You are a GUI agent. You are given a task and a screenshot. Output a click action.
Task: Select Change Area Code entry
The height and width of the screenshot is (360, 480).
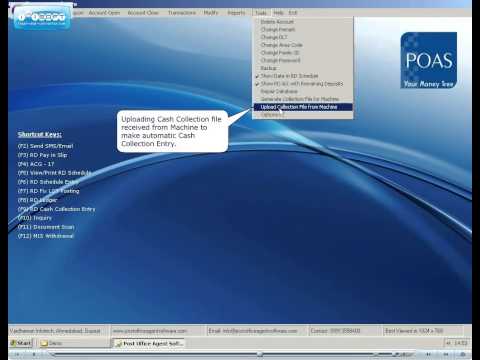(x=281, y=45)
